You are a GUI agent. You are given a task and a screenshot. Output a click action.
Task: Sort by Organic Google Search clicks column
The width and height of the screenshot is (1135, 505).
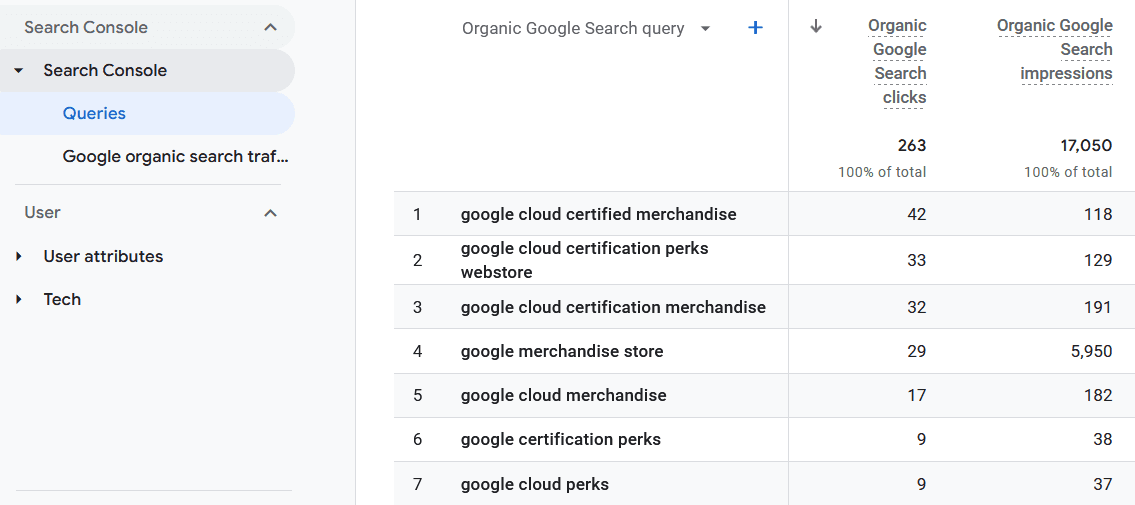(899, 61)
